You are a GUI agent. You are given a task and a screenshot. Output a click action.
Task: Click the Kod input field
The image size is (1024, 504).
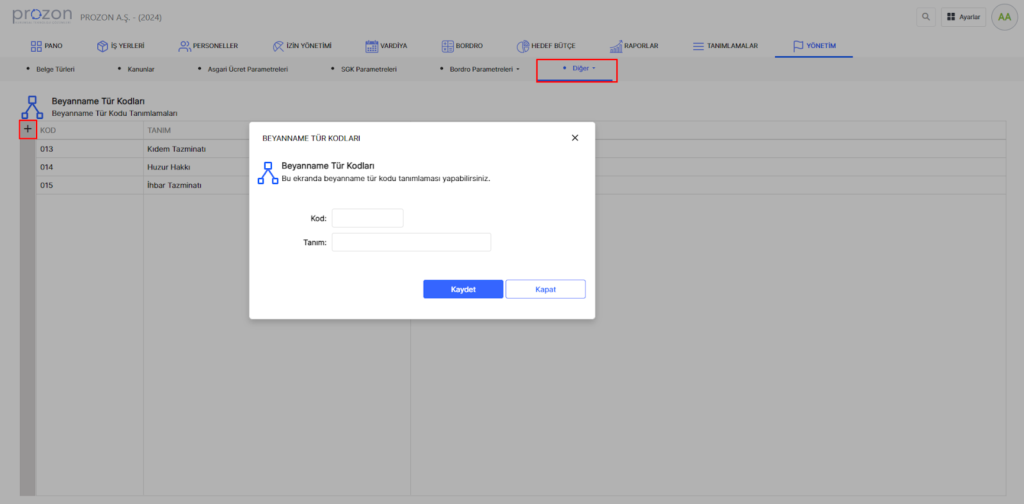[x=367, y=218]
